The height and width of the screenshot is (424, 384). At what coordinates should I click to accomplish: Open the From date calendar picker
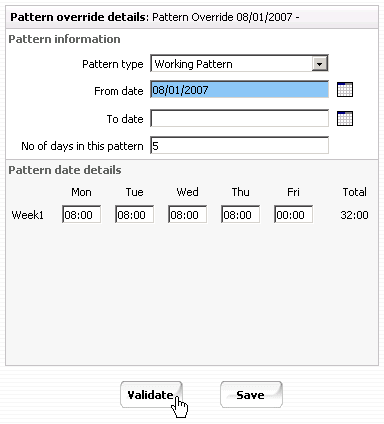[x=345, y=90]
